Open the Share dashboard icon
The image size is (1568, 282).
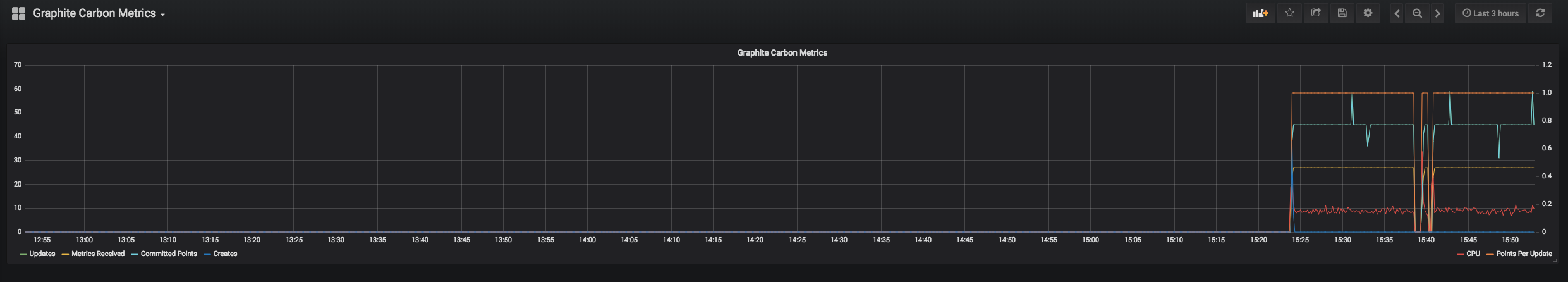pos(1316,13)
